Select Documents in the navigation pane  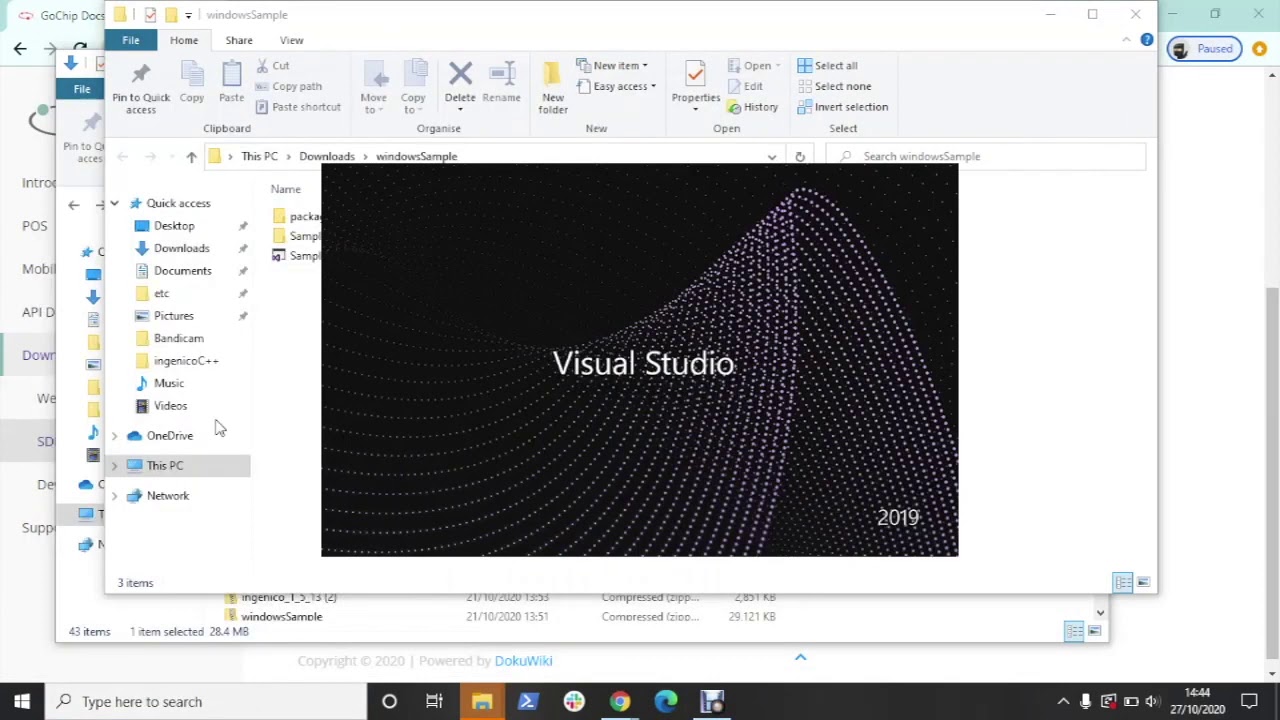point(182,271)
